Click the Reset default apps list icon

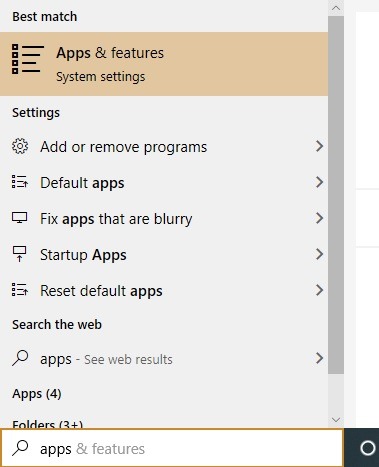[20, 290]
